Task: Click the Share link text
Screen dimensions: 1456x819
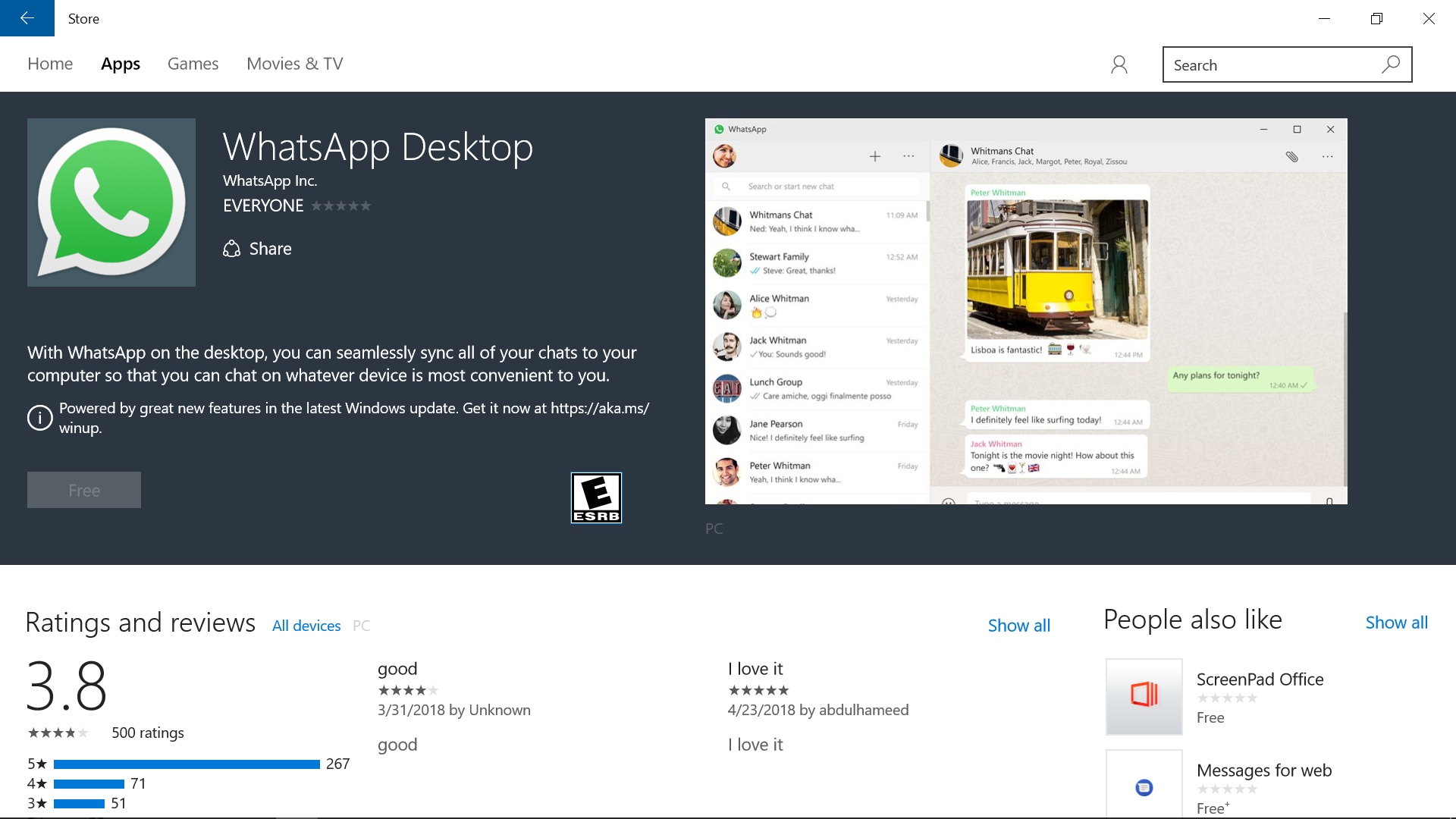Action: [271, 249]
